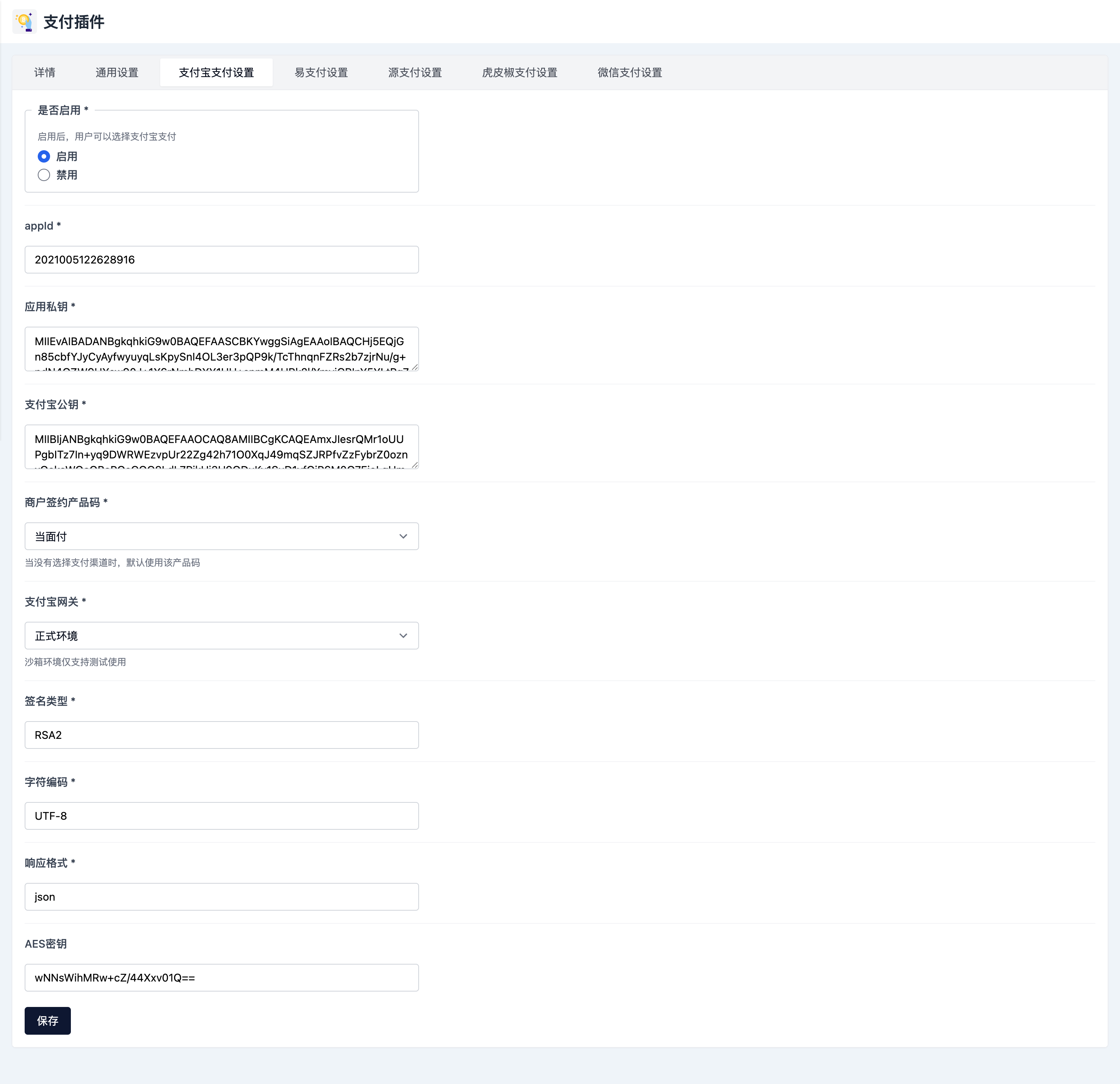
Task: Click the payment plugin logo icon
Action: (24, 22)
